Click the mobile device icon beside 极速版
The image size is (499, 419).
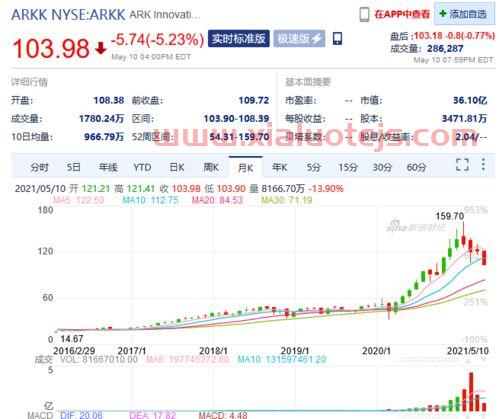(337, 39)
